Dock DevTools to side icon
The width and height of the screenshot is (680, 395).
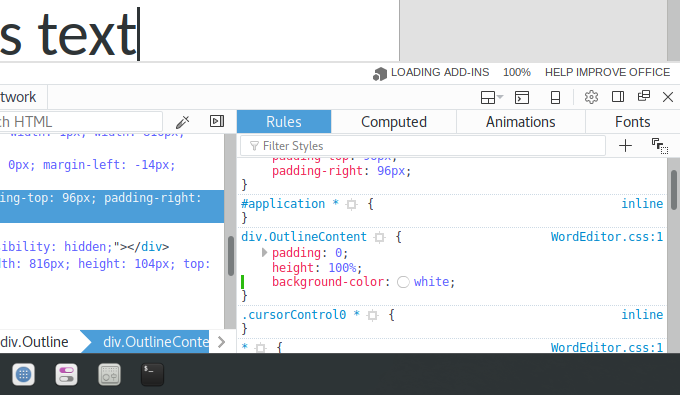(x=618, y=97)
